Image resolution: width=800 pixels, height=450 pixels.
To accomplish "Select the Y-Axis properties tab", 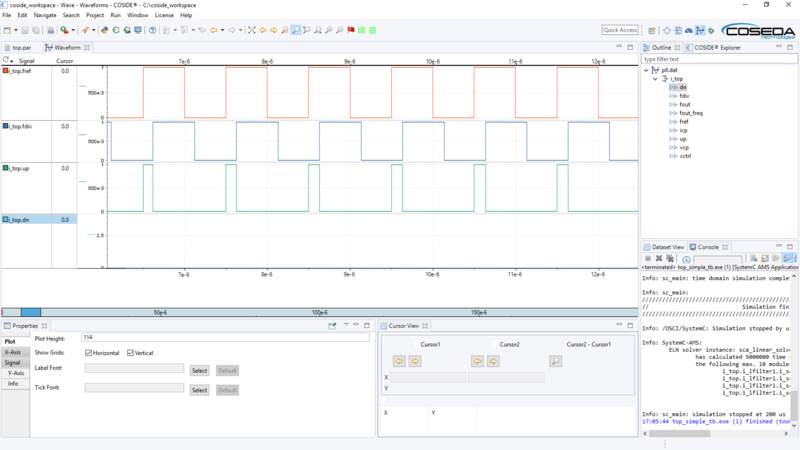I will tap(15, 373).
